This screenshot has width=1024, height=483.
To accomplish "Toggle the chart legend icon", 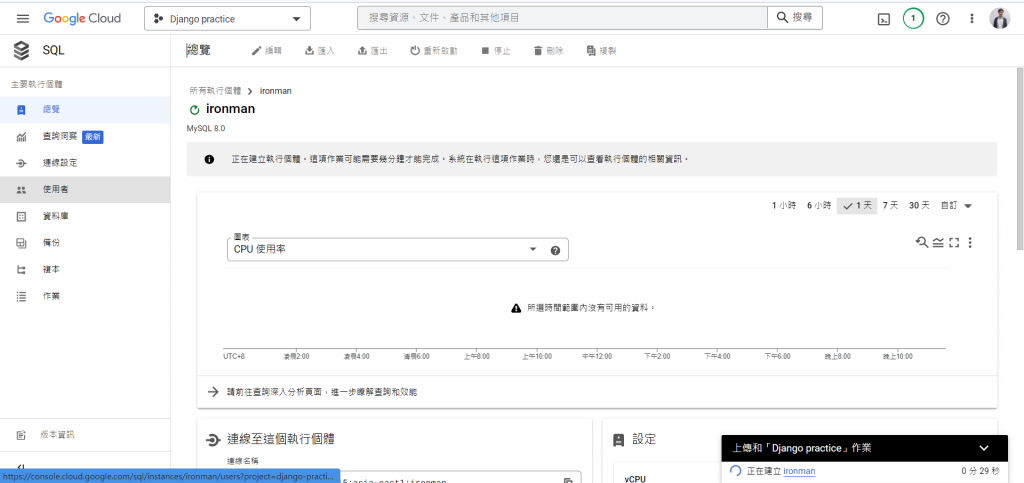I will (x=938, y=243).
